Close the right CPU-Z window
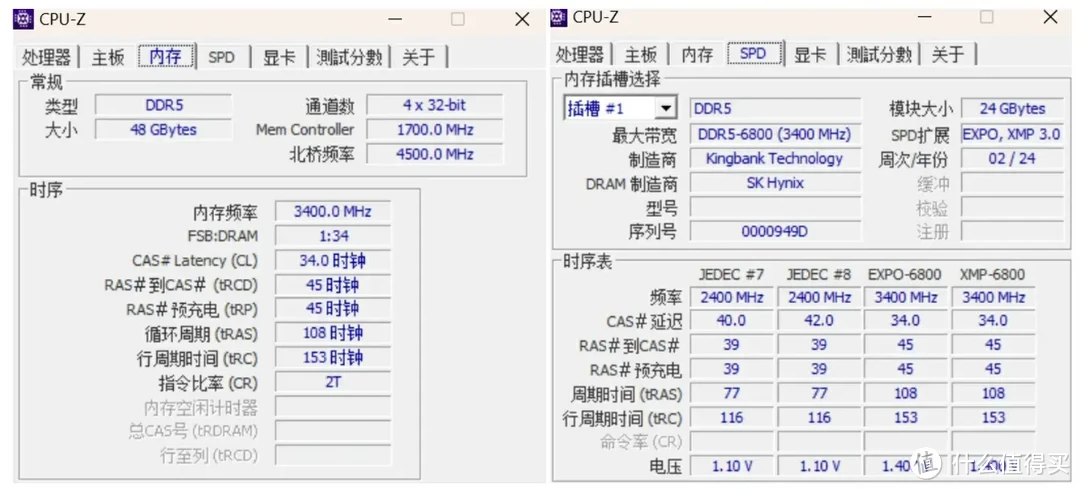Viewport: 1080px width, 490px height. 1050,17
